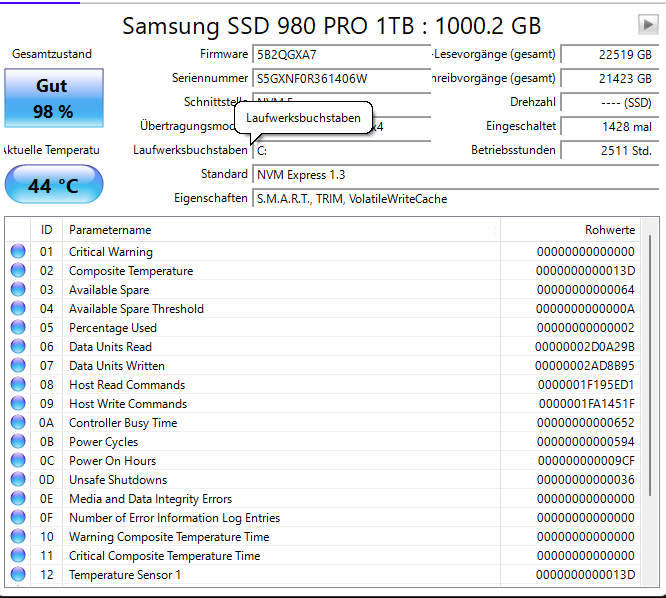Click the 44 °C temperature indicator

54,185
